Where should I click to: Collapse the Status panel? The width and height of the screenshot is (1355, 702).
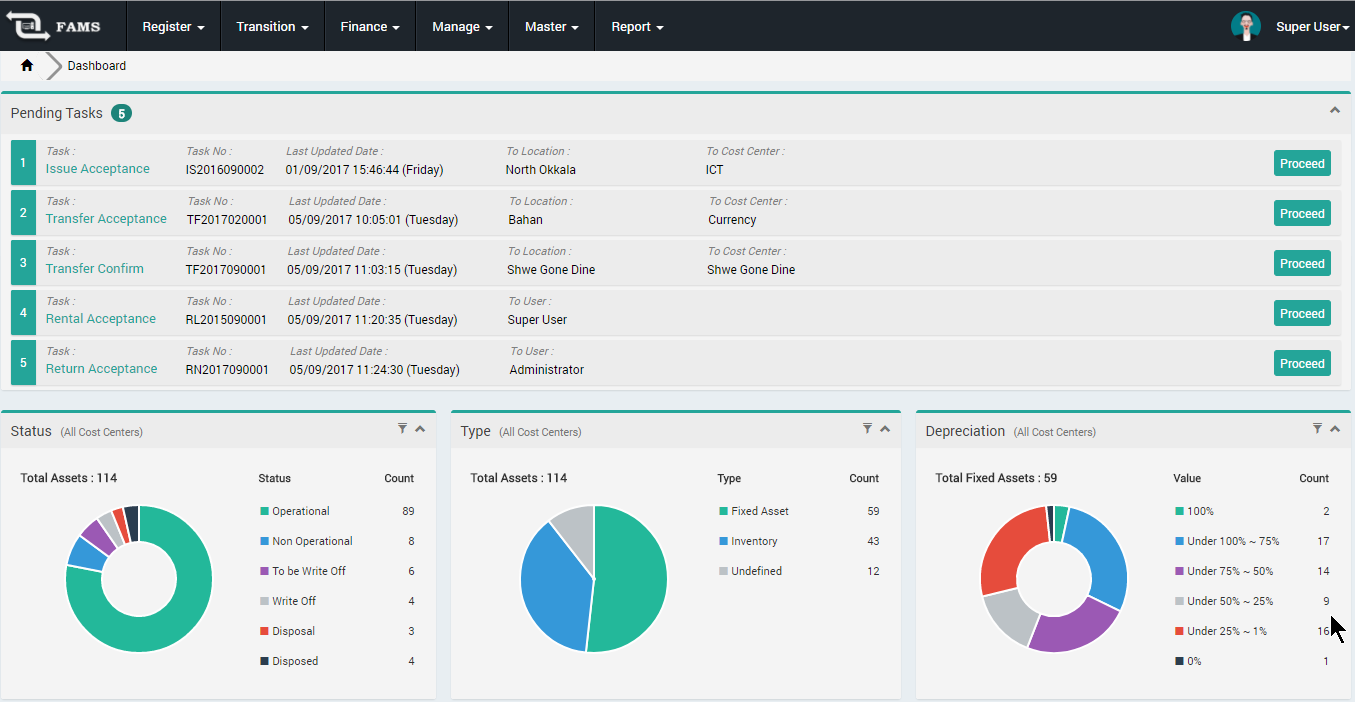[x=420, y=428]
